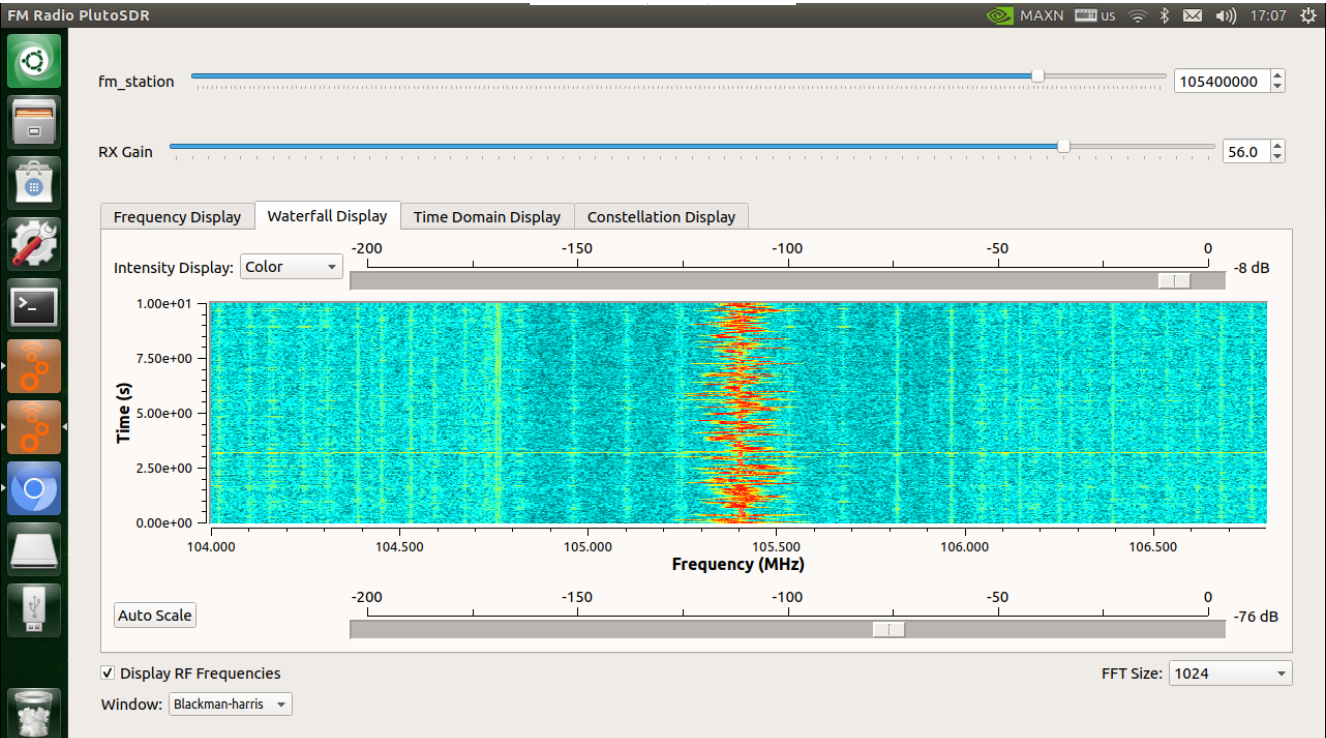The height and width of the screenshot is (738, 1326).
Task: Decrease fm_station value with down arrow
Action: pyautogui.click(x=1277, y=86)
